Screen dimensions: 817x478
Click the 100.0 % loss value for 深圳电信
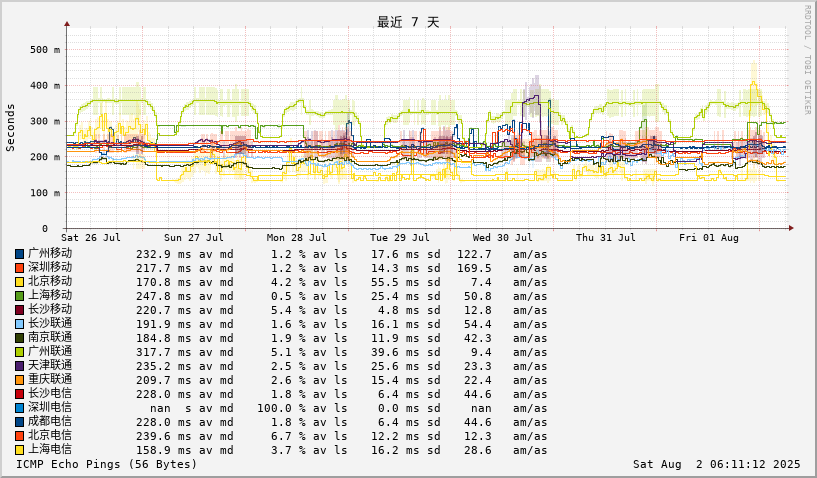281,409
